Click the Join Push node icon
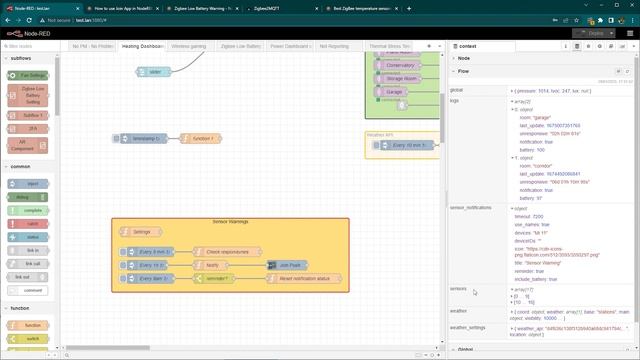640x360 pixels. 272,265
